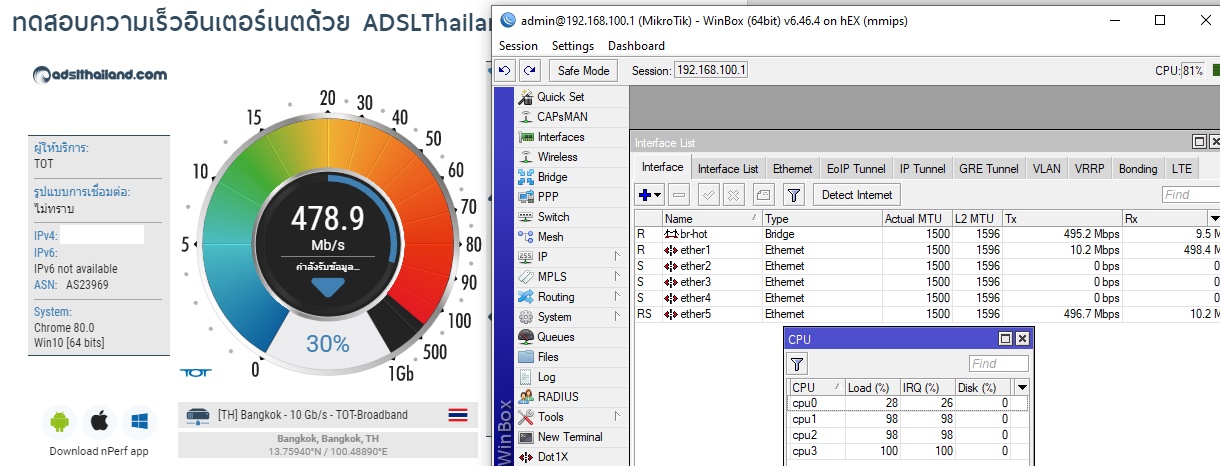Open Bangkok TOT-Broadband server selector
This screenshot has width=1220, height=466.
click(x=327, y=415)
